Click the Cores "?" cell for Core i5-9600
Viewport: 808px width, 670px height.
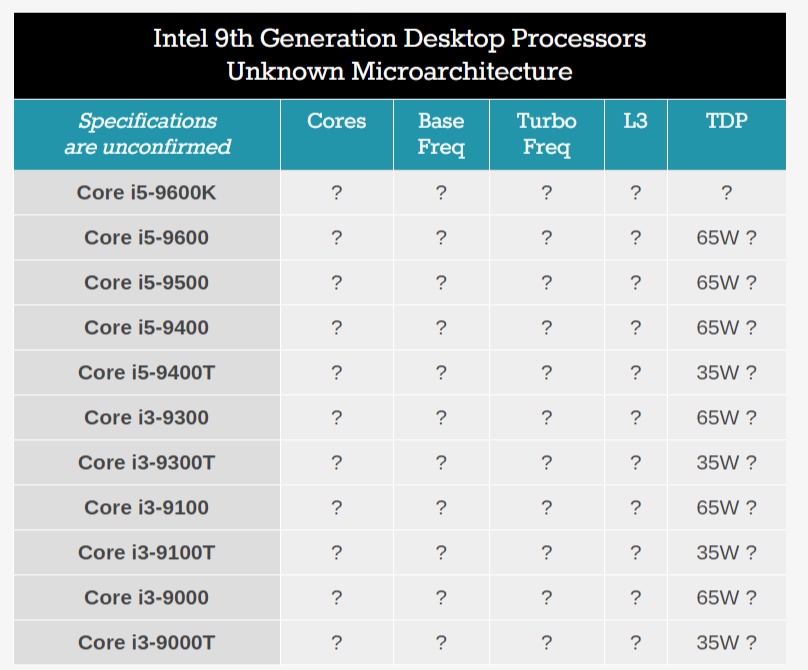tap(336, 238)
